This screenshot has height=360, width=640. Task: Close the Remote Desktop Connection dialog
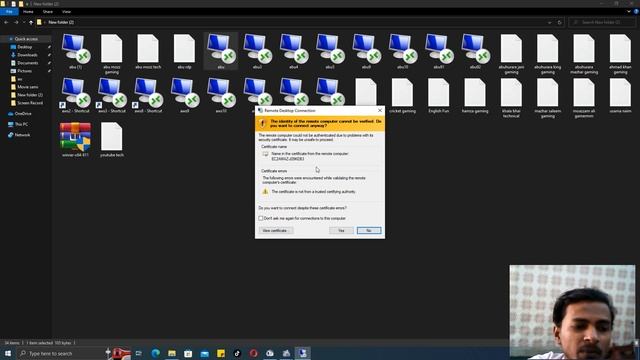pyautogui.click(x=380, y=110)
